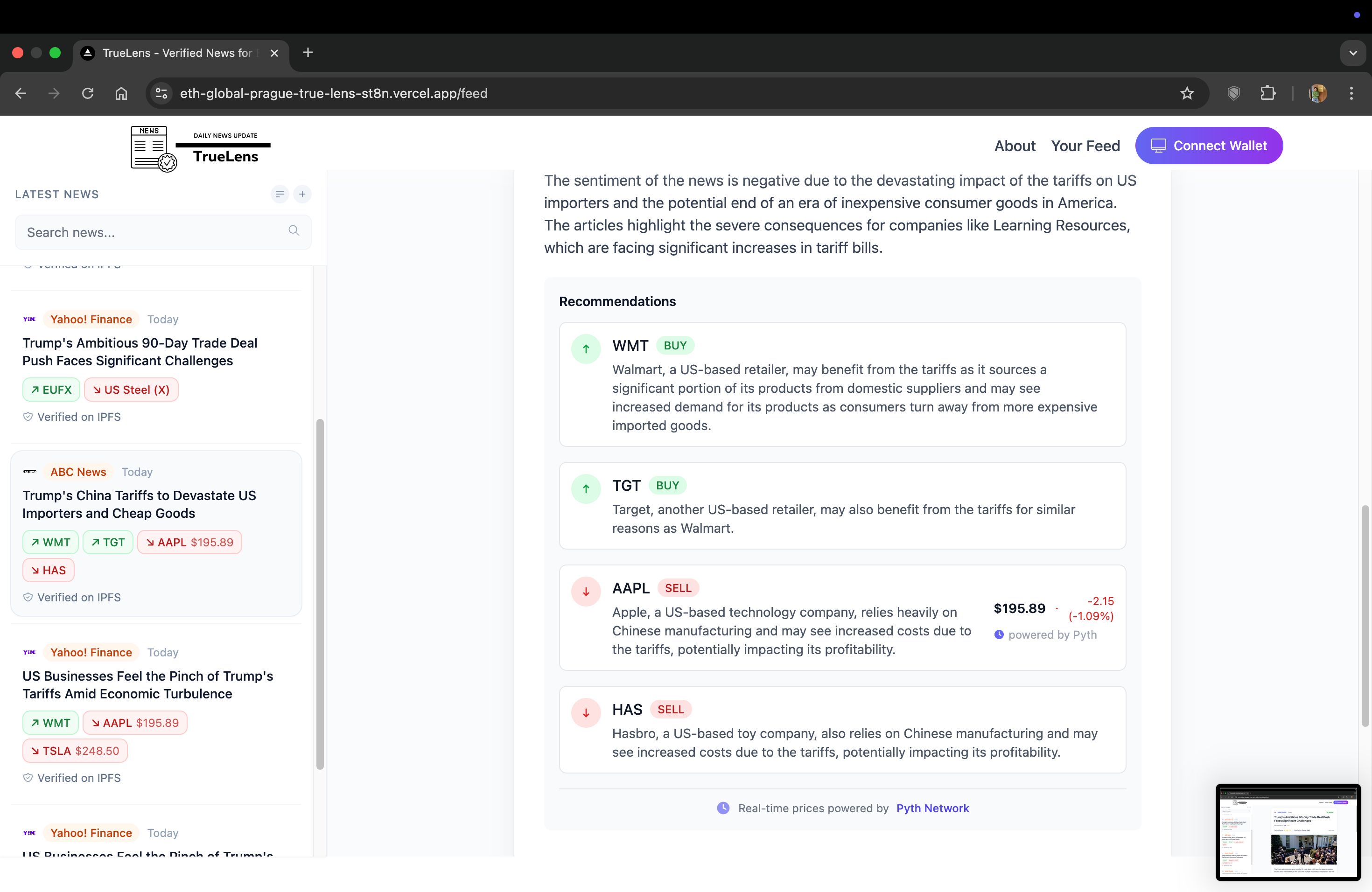Open the latest news filter icon
Image resolution: width=1372 pixels, height=892 pixels.
click(280, 194)
